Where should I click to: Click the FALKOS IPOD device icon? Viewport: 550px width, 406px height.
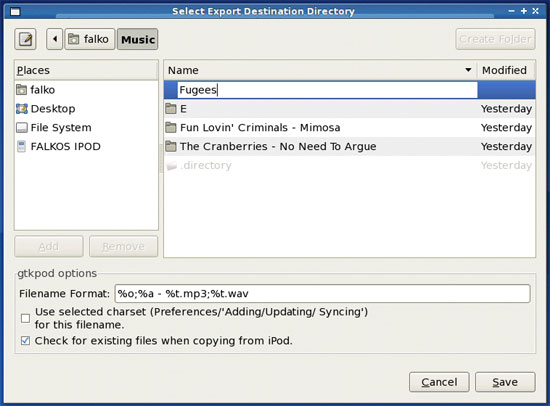pyautogui.click(x=21, y=147)
